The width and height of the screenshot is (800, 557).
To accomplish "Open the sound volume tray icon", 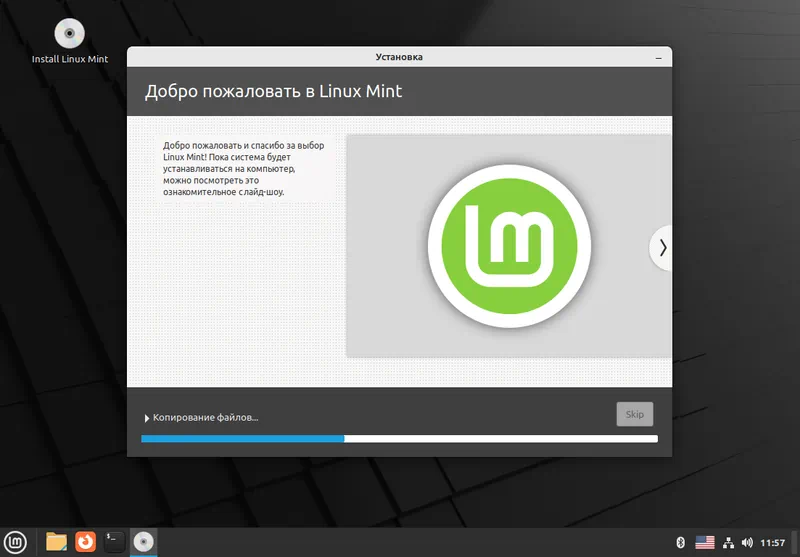I will tap(747, 542).
